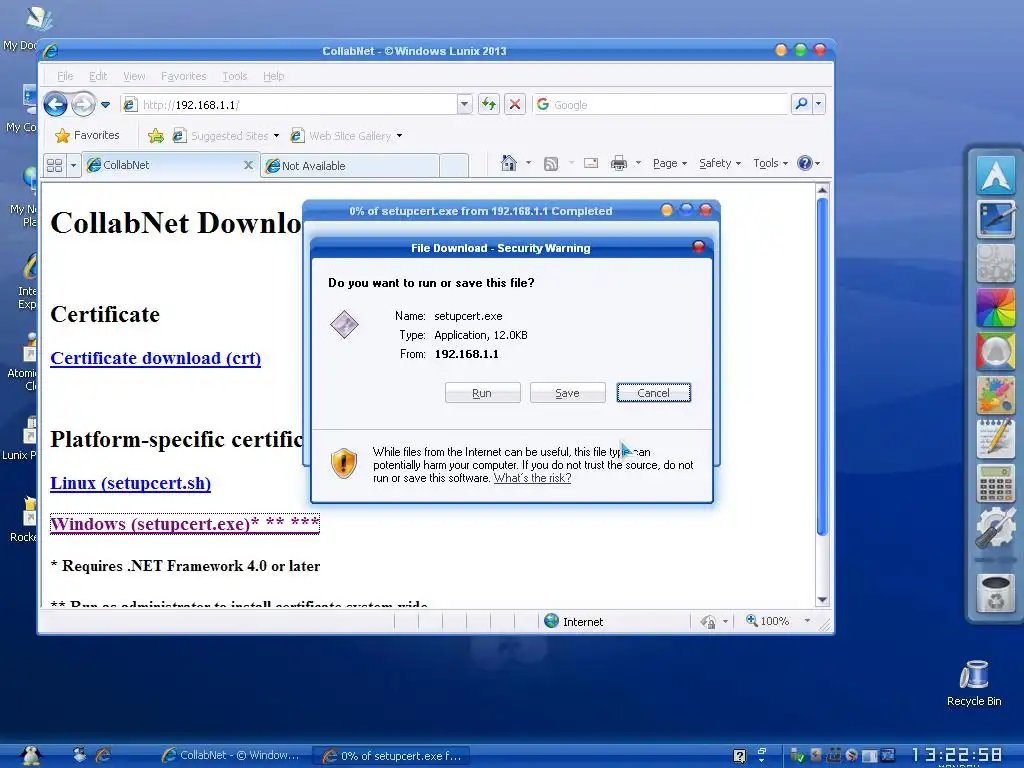Open the Help menu
This screenshot has width=1024, height=768.
274,76
